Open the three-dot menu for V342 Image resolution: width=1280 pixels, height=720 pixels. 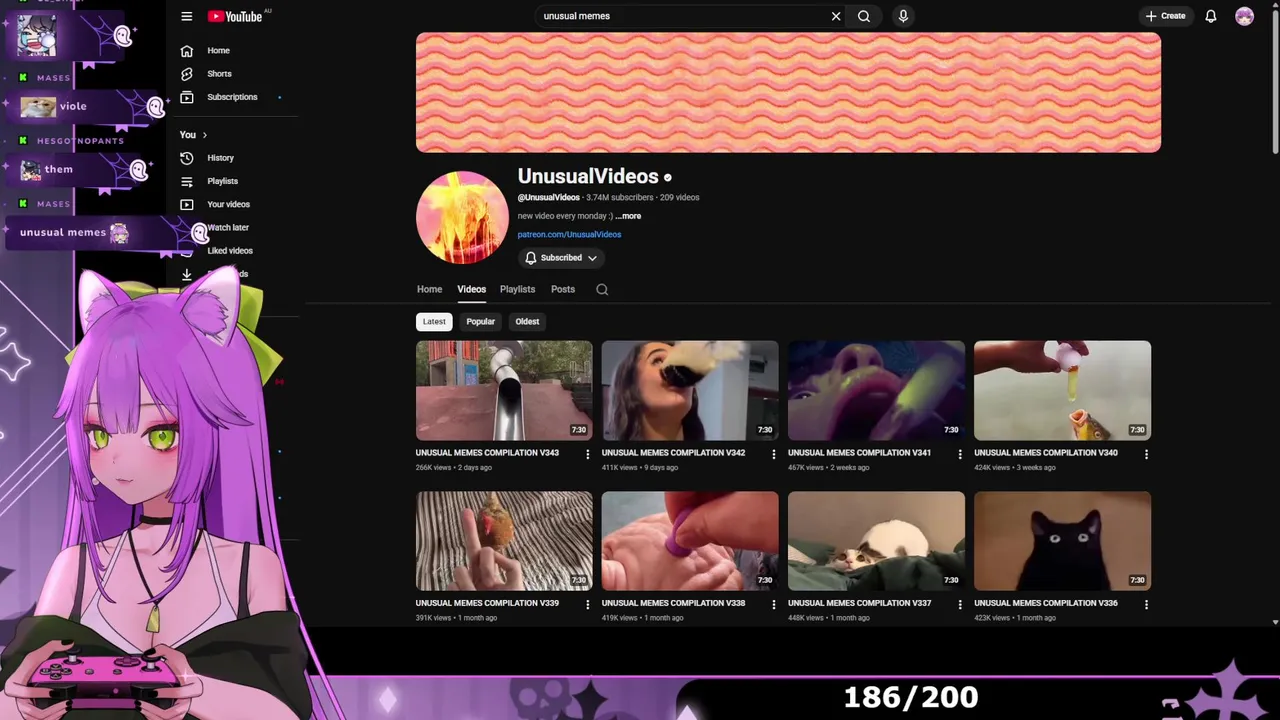click(773, 454)
